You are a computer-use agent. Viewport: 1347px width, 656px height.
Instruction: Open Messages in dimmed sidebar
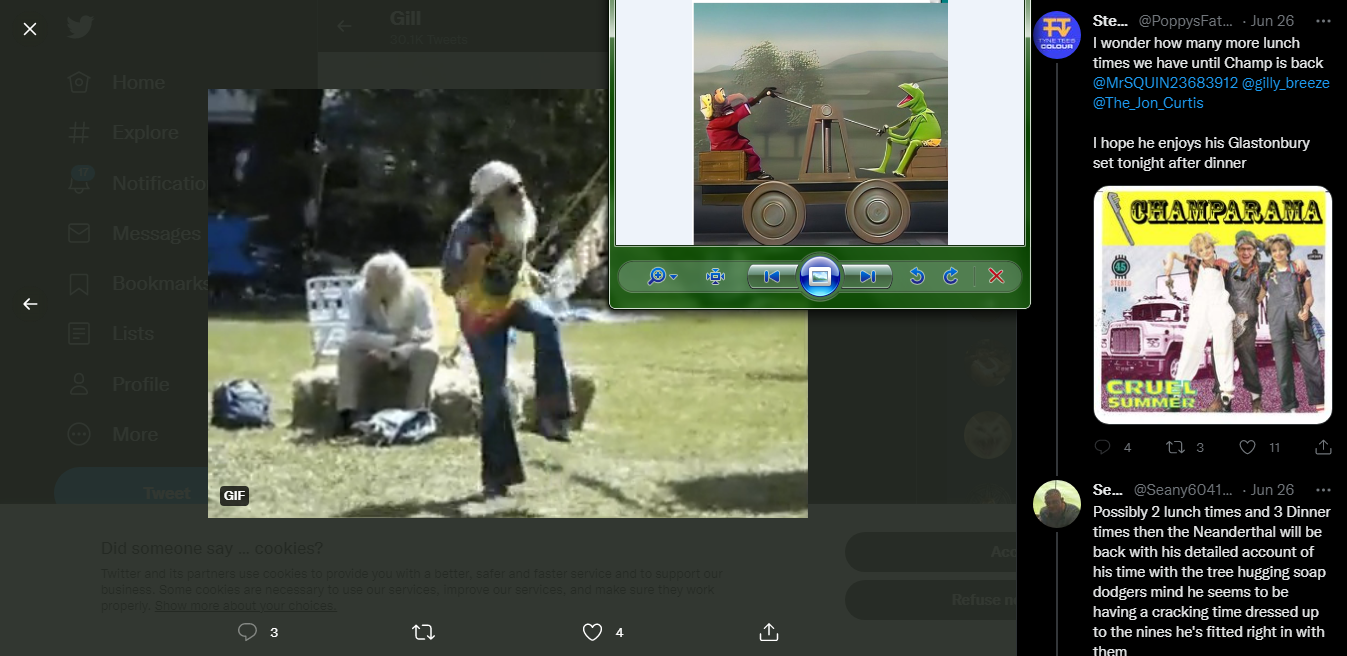(134, 233)
